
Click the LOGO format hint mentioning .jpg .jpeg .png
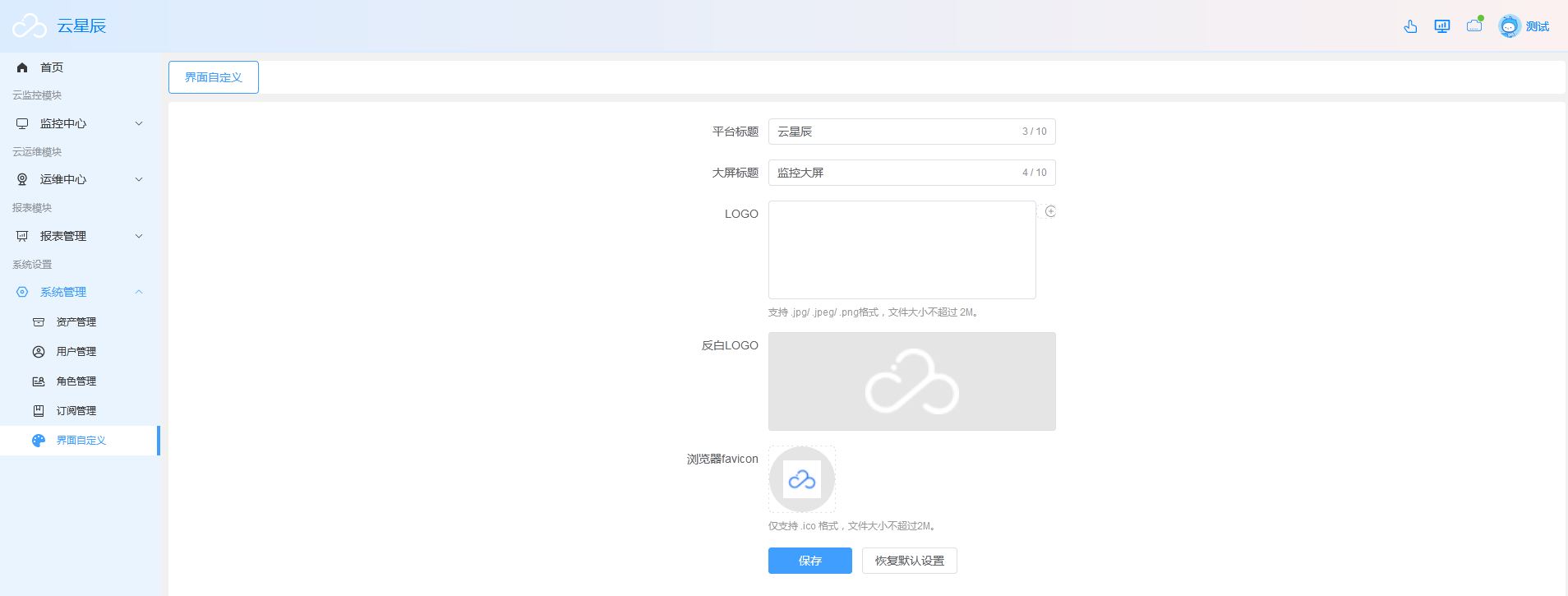tap(874, 312)
